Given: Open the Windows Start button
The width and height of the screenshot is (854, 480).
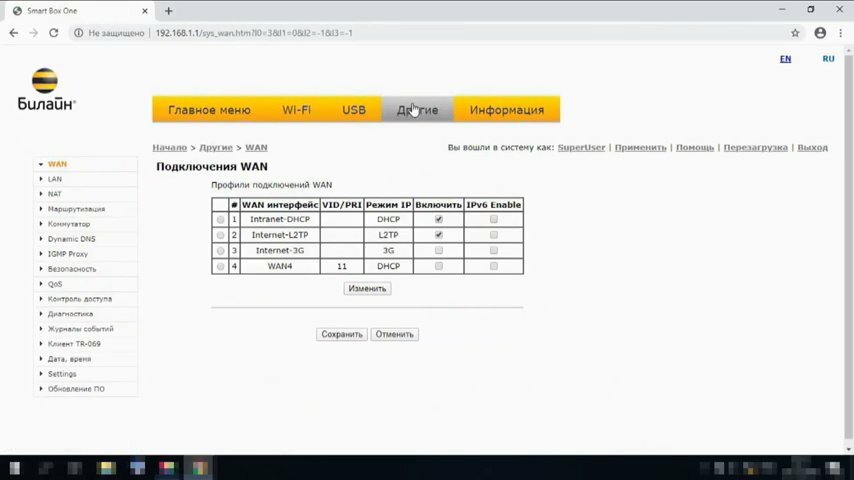Looking at the screenshot, I should [x=15, y=468].
